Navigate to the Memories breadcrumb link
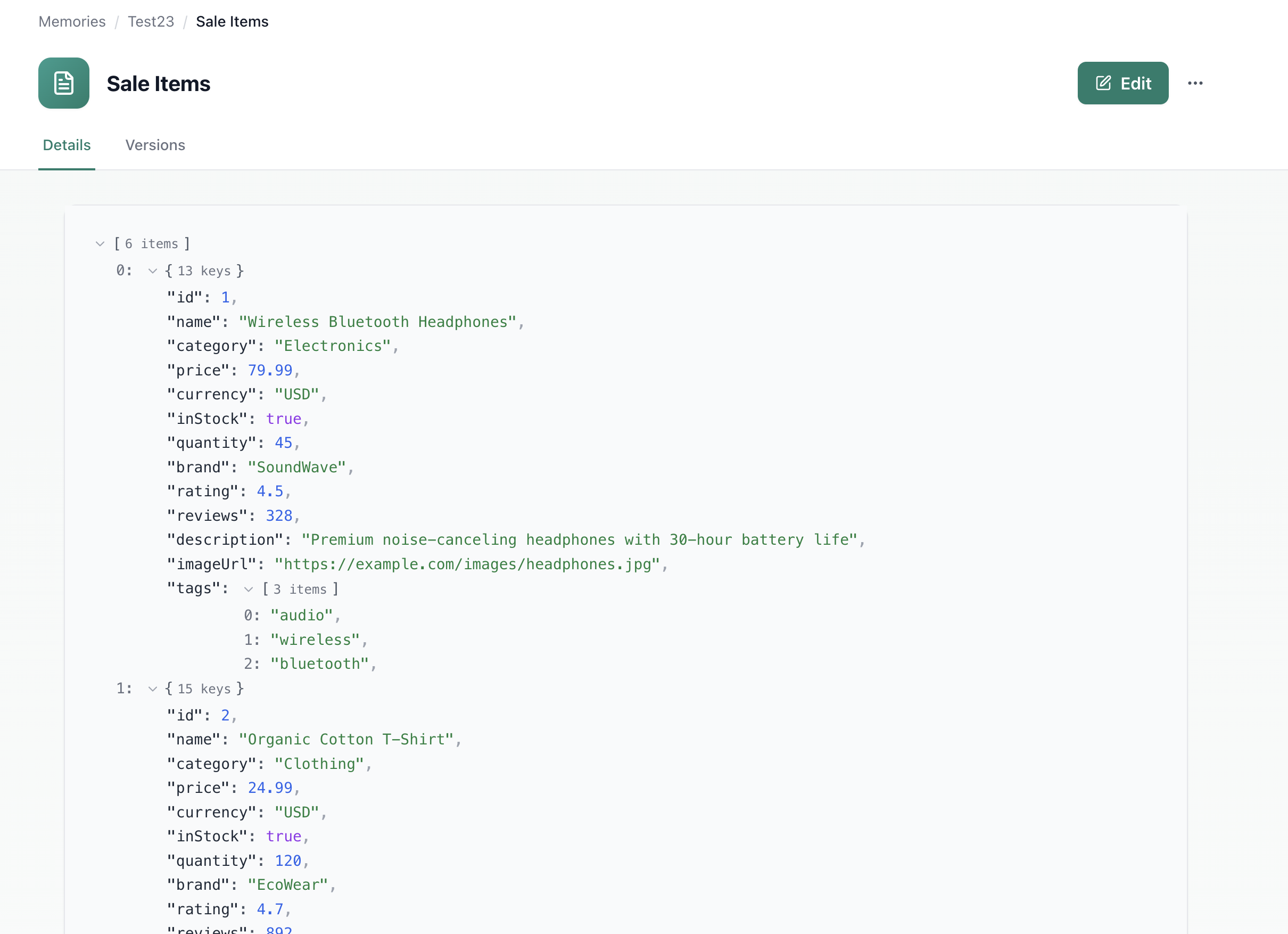Viewport: 1288px width, 934px height. 71,22
